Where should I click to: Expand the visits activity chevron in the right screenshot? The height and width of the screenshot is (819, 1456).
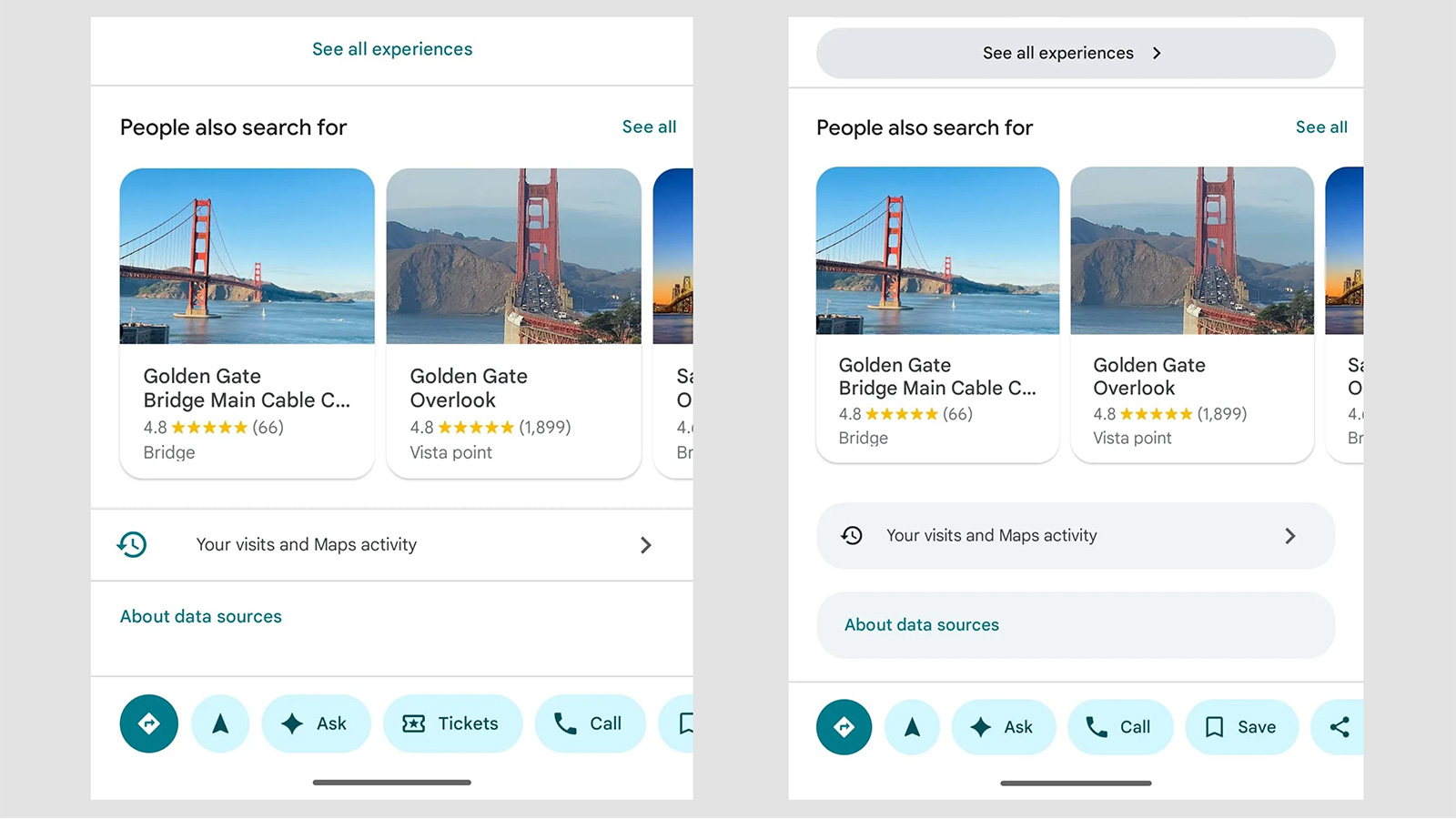pyautogui.click(x=1289, y=536)
